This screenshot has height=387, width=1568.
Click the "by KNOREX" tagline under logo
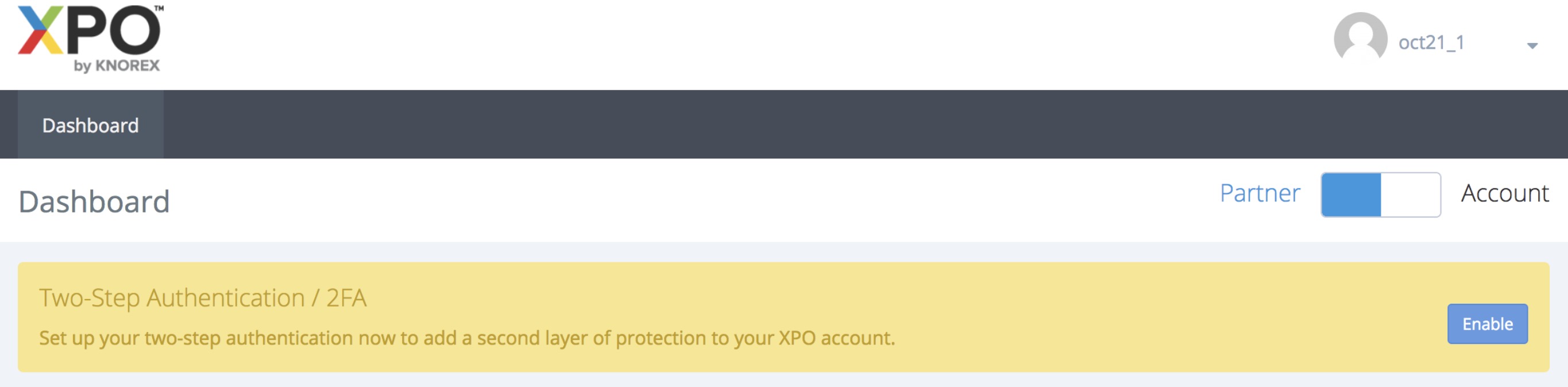tap(117, 65)
